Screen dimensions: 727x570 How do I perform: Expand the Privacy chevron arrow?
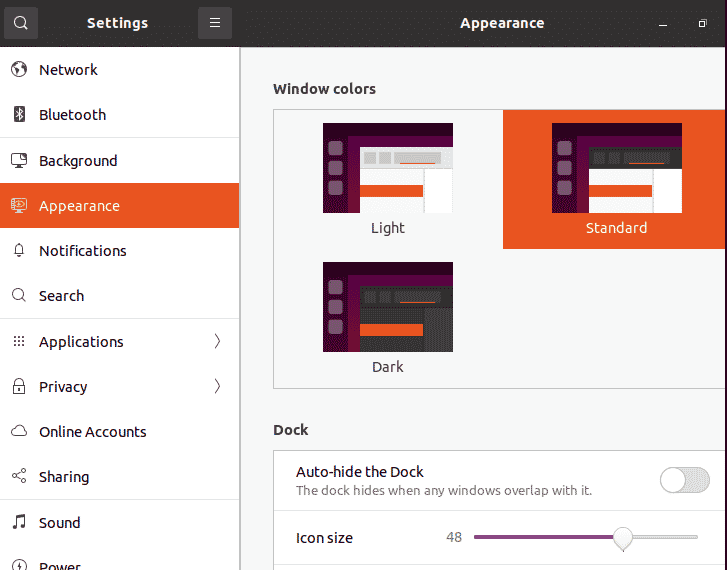click(x=217, y=386)
